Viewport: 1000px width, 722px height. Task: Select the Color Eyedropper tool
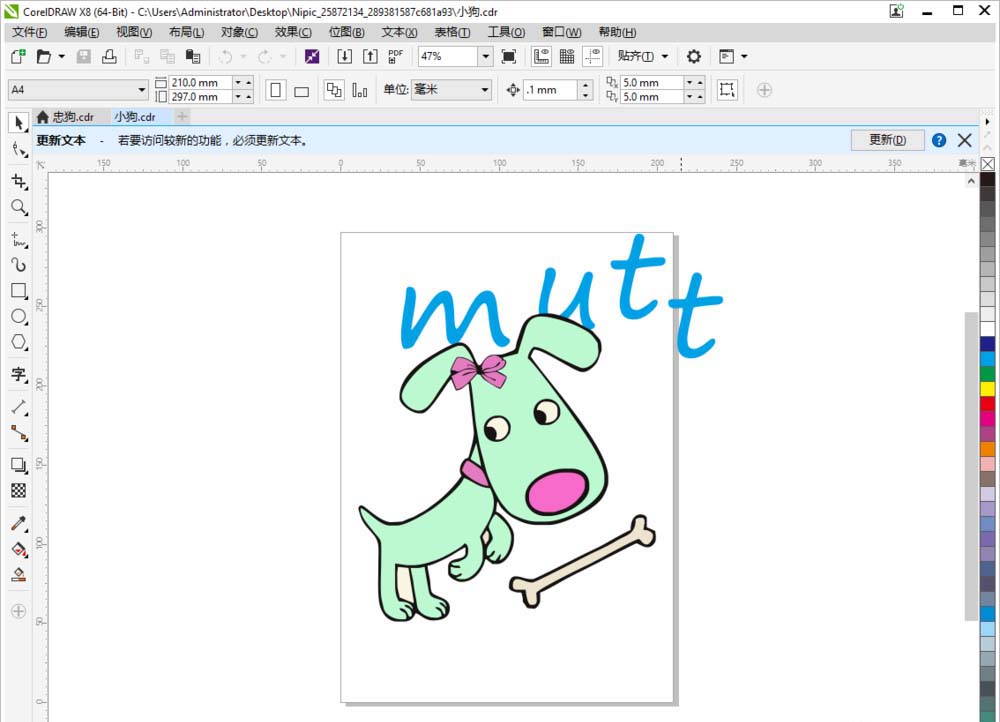click(18, 524)
